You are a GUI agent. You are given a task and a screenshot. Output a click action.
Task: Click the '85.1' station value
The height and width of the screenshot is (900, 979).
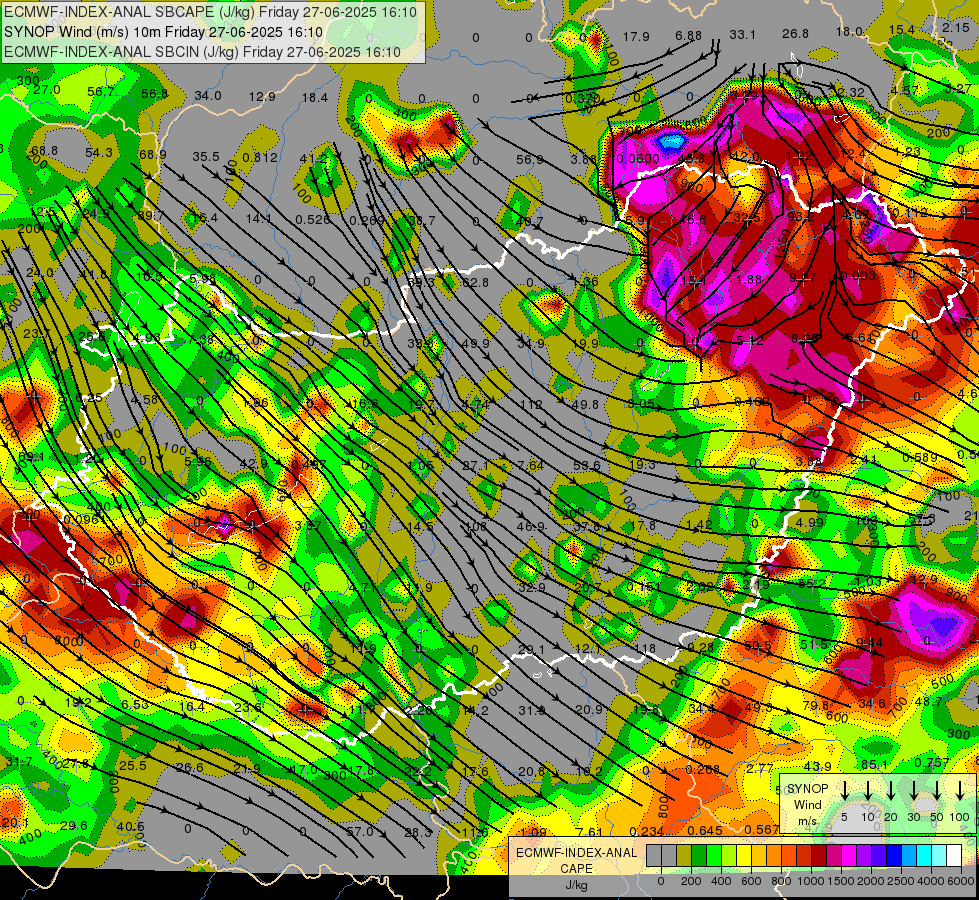pos(874,764)
